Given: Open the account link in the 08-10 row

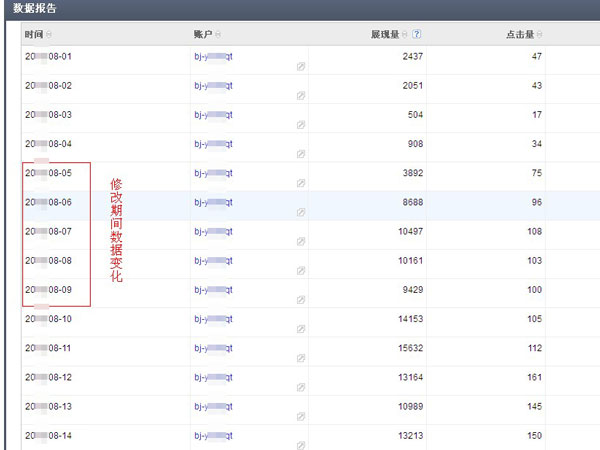Looking at the screenshot, I should (213, 319).
